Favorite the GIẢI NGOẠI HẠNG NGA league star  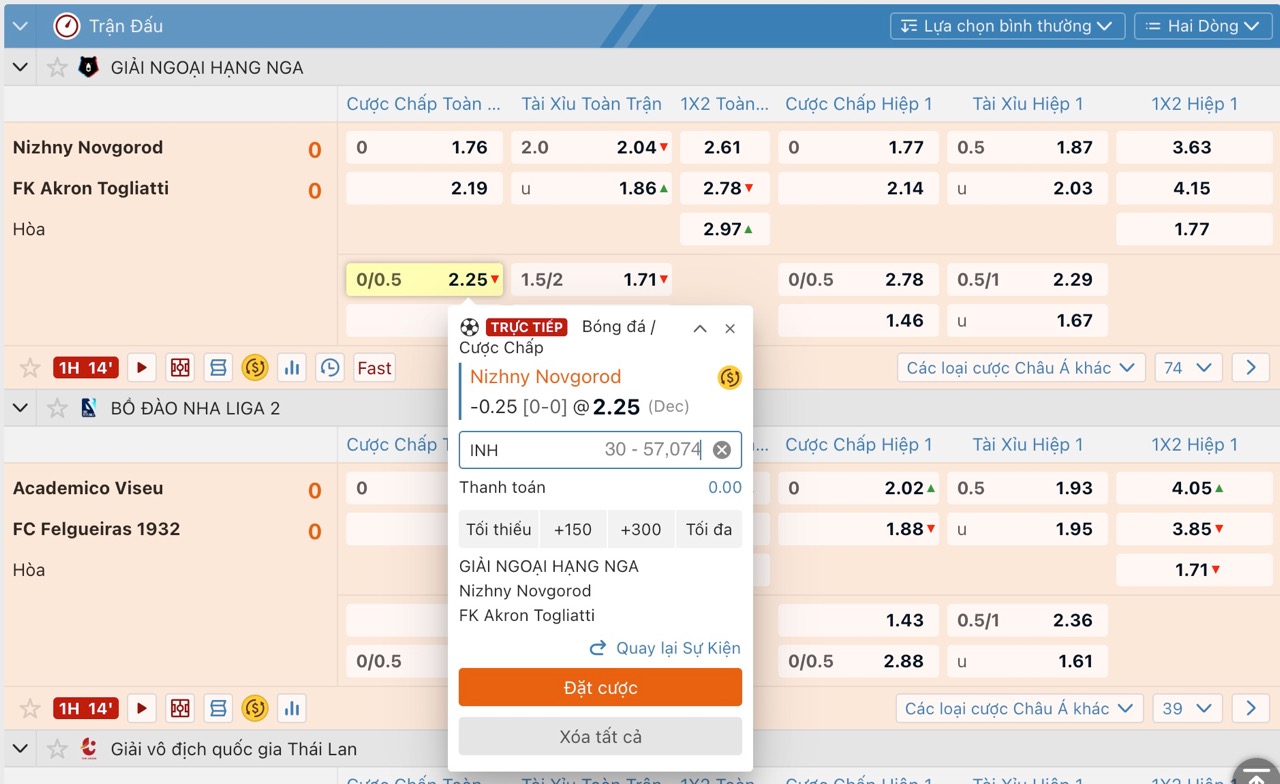pos(57,67)
